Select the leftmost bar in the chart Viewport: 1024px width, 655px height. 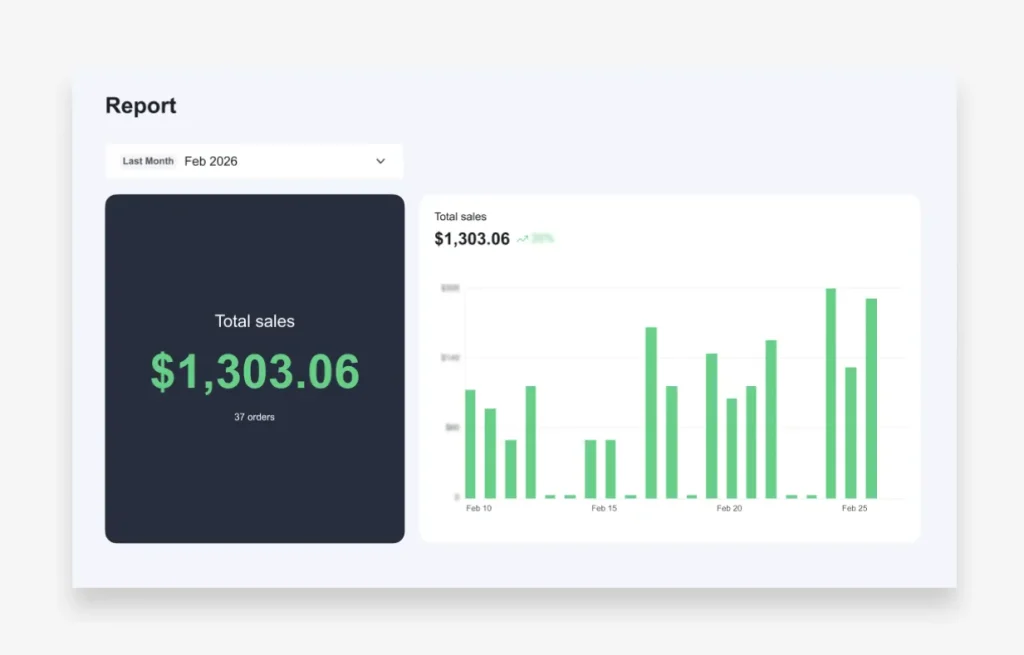pyautogui.click(x=470, y=443)
